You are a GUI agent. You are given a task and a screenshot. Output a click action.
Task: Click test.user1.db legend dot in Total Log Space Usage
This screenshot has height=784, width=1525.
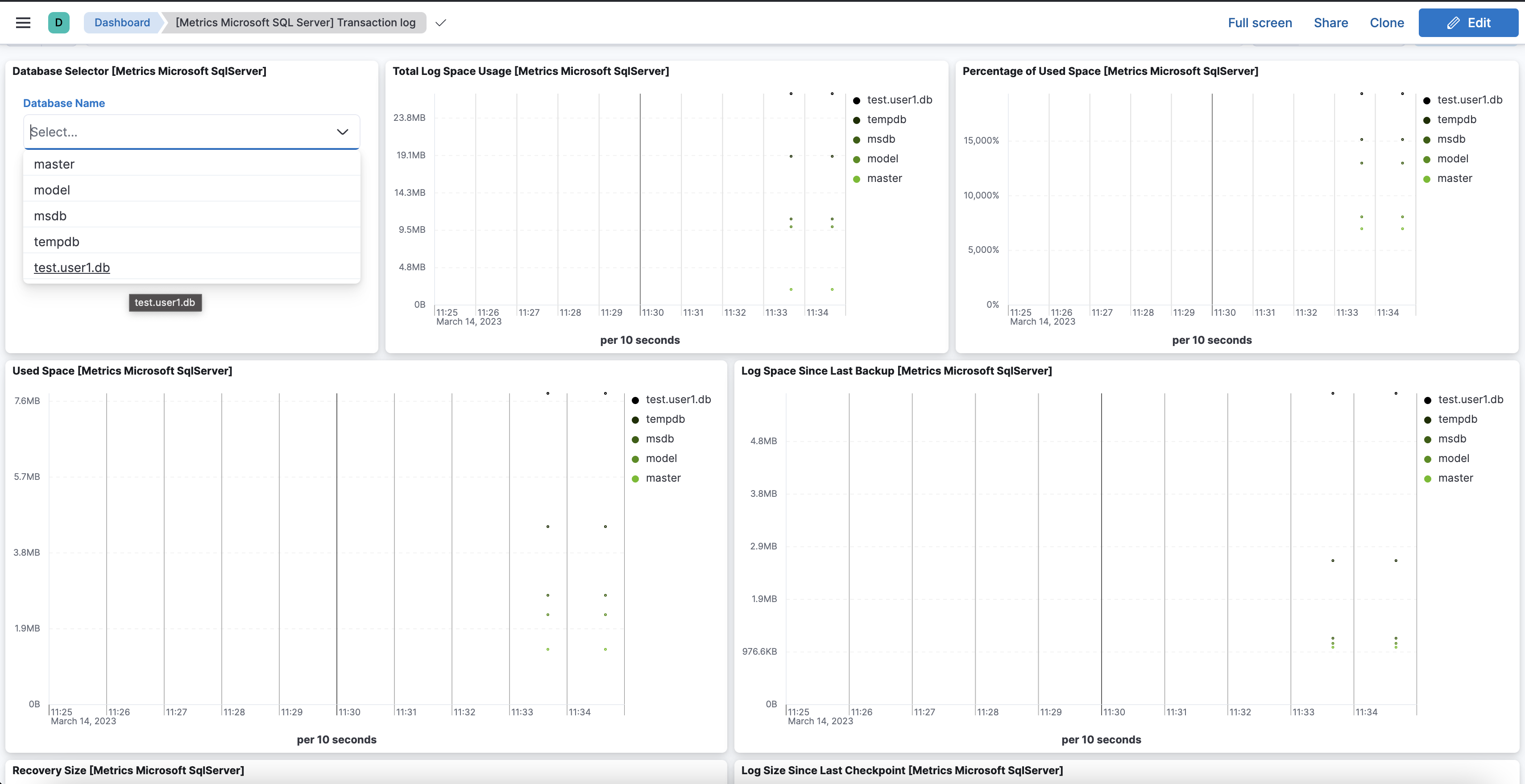(857, 101)
